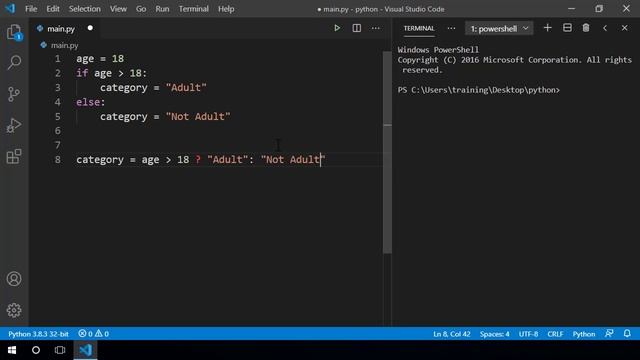This screenshot has height=360, width=640.
Task: Open the Windows Start menu
Action: (x=12, y=350)
